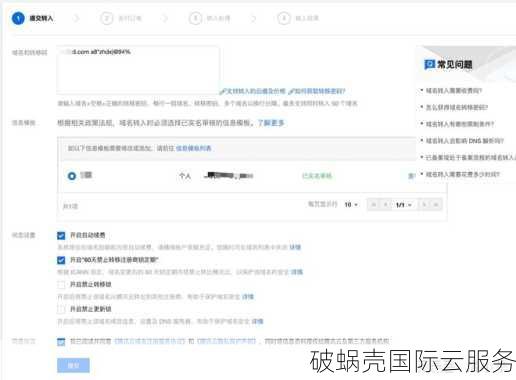Viewport: 516px width, 380px height.
Task: Click the step 3 circle in wizard
Action: (x=195, y=18)
